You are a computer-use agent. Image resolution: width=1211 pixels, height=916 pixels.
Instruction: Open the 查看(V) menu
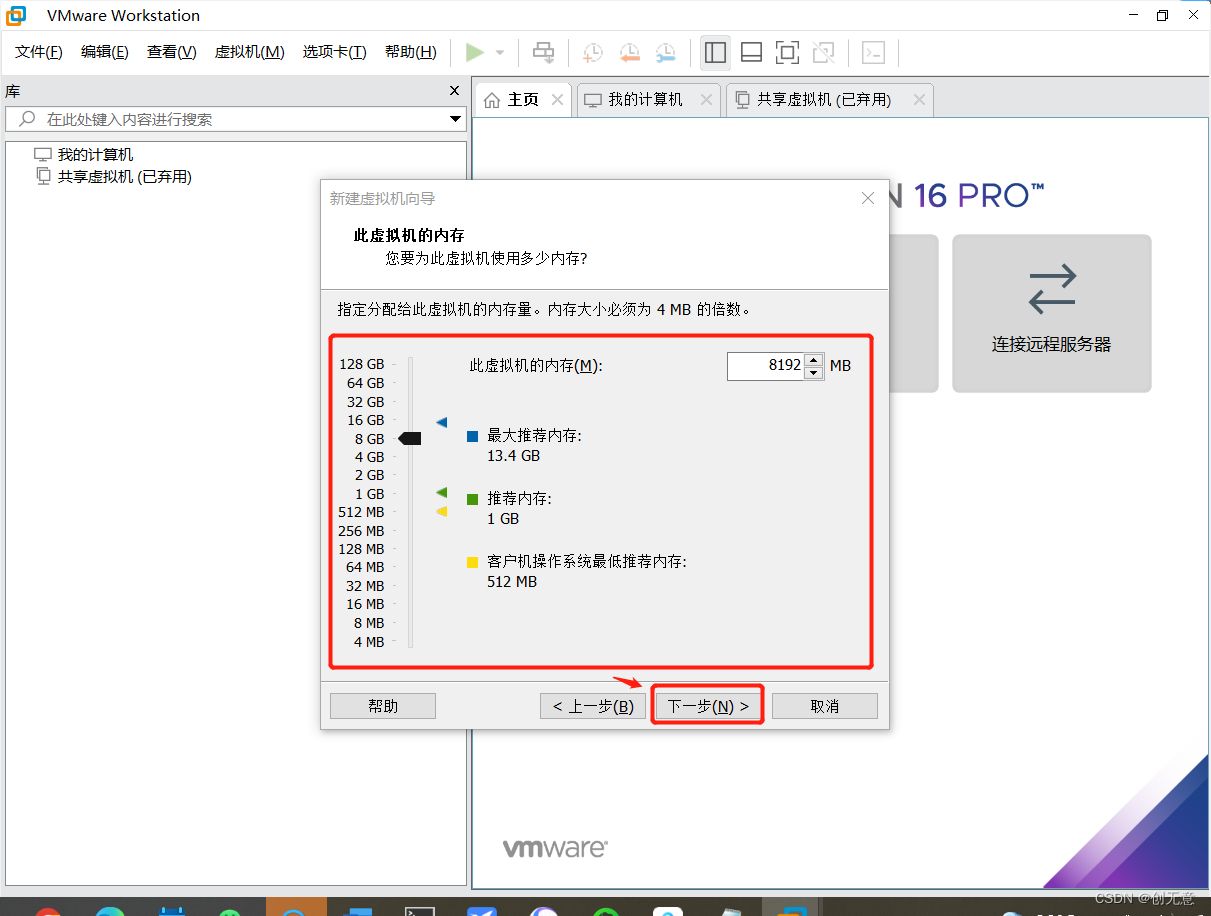click(172, 52)
